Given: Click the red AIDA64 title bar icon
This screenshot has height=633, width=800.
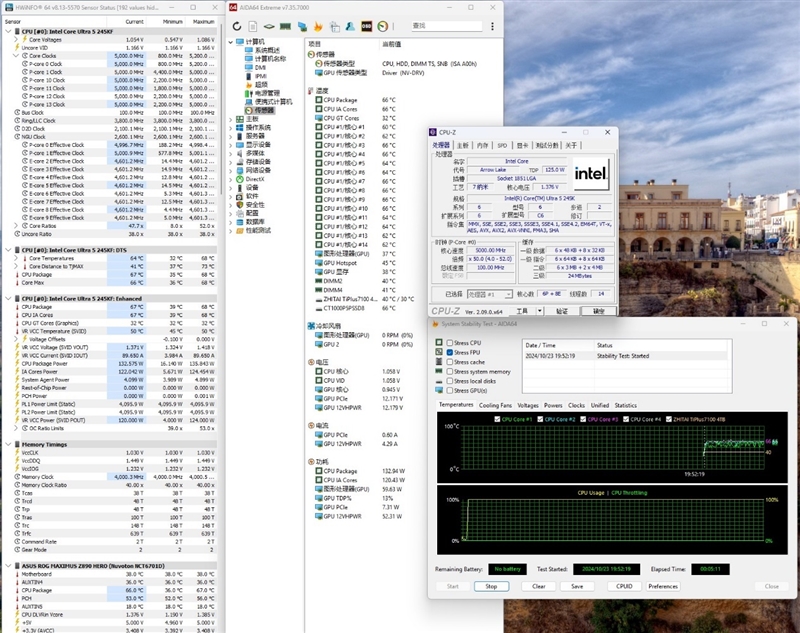Looking at the screenshot, I should pos(233,8).
